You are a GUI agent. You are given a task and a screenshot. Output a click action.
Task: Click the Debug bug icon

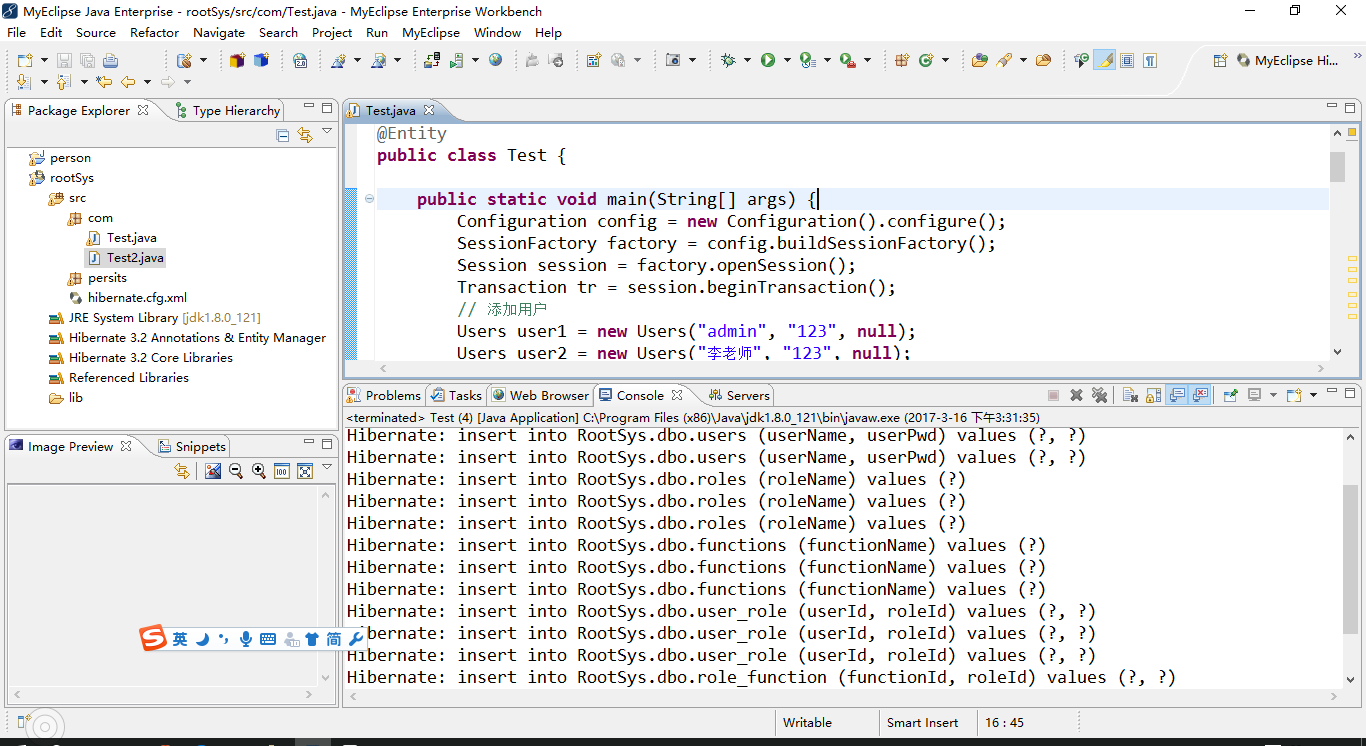coord(729,60)
